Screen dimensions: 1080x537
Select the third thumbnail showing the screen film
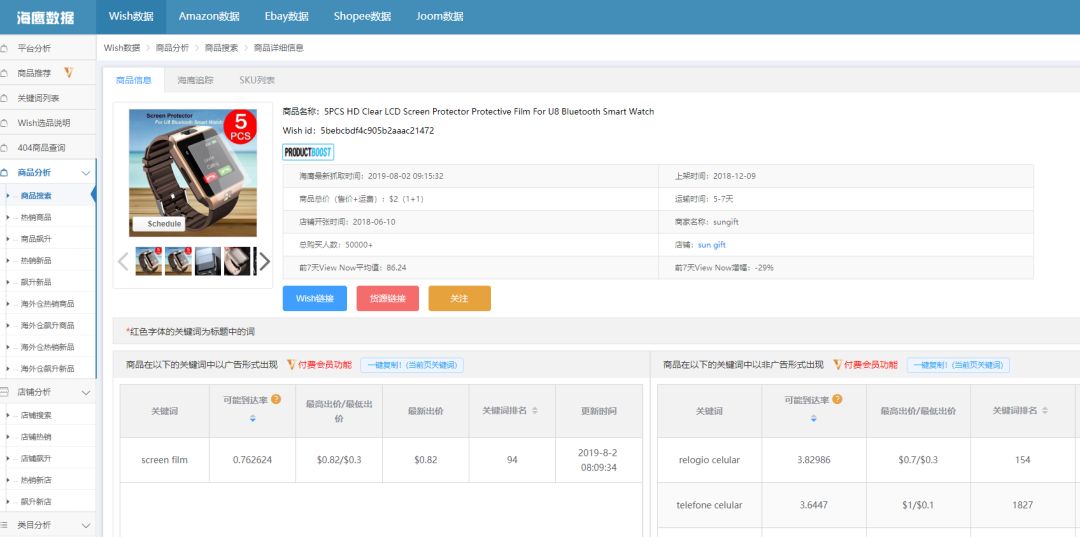(x=208, y=261)
